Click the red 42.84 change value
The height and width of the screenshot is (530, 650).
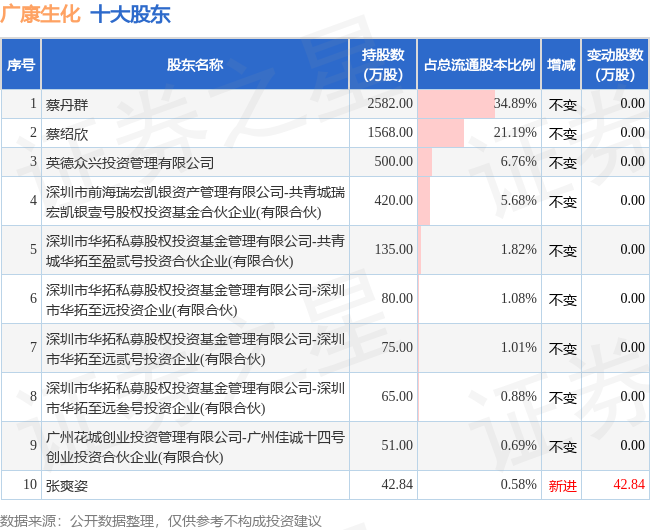pos(629,484)
